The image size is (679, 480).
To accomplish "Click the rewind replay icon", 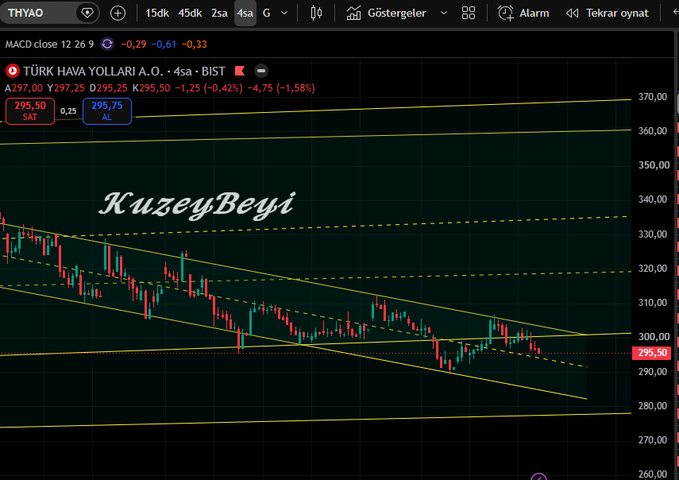I will pos(572,13).
